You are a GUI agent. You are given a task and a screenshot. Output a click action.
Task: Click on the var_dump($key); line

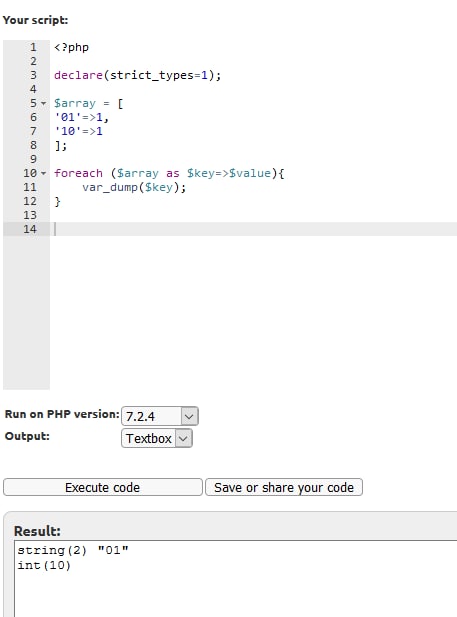pos(134,187)
